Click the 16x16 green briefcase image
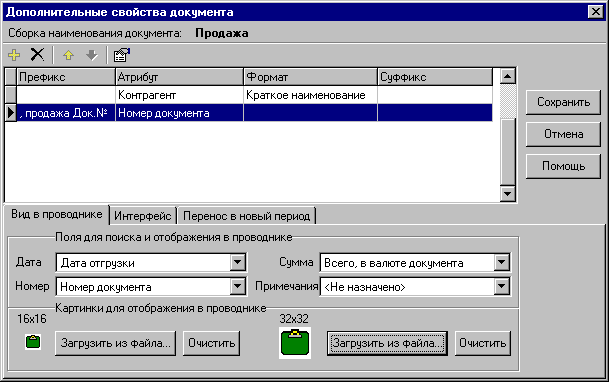 [33, 342]
